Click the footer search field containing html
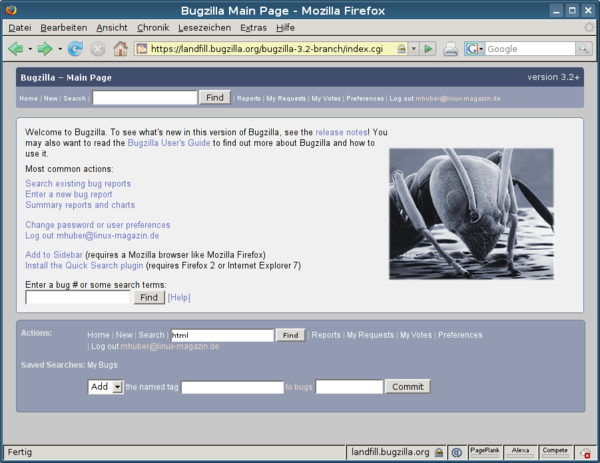Screen dimensions: 600x463 pos(222,335)
